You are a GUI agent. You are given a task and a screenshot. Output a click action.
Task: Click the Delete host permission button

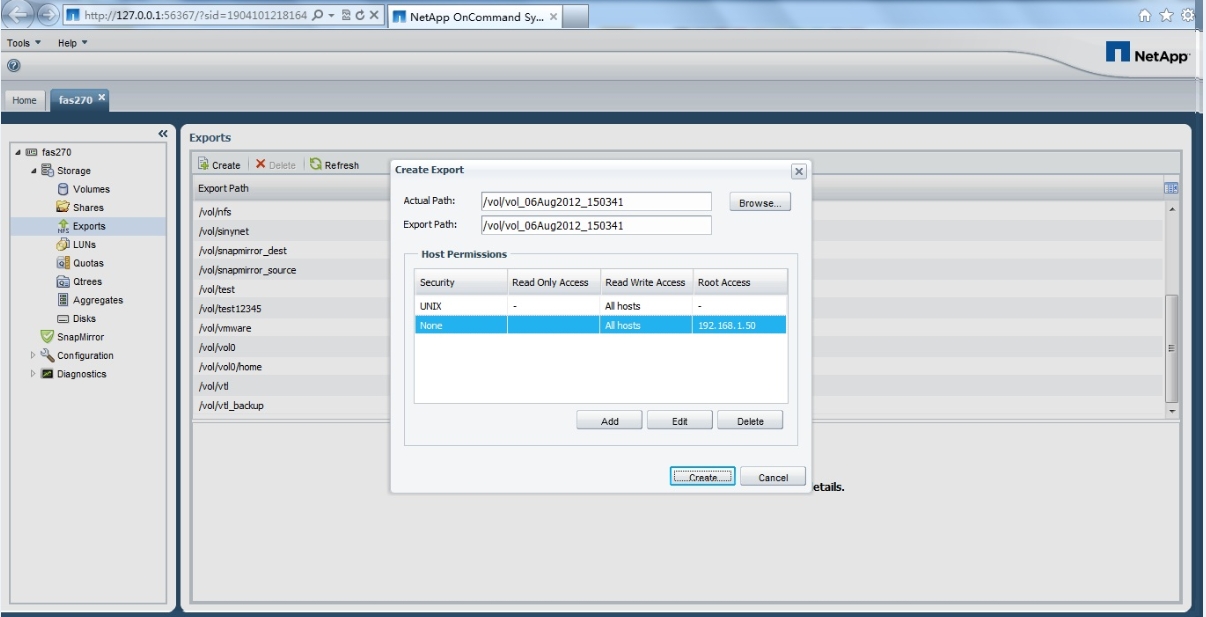750,421
